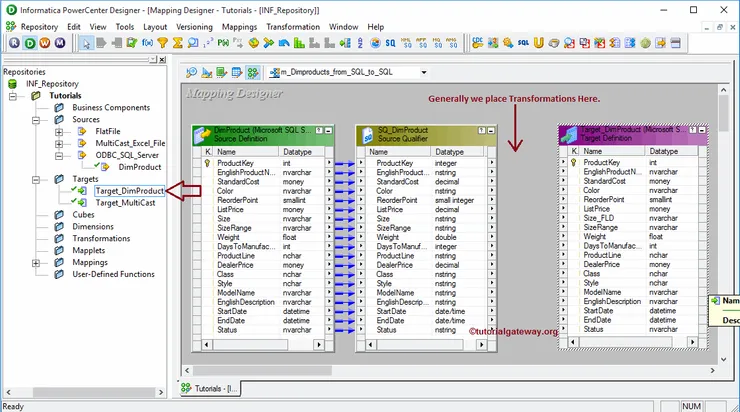Viewport: 740px width, 412px height.
Task: Click the Cubes folder in tree
Action: pos(83,215)
